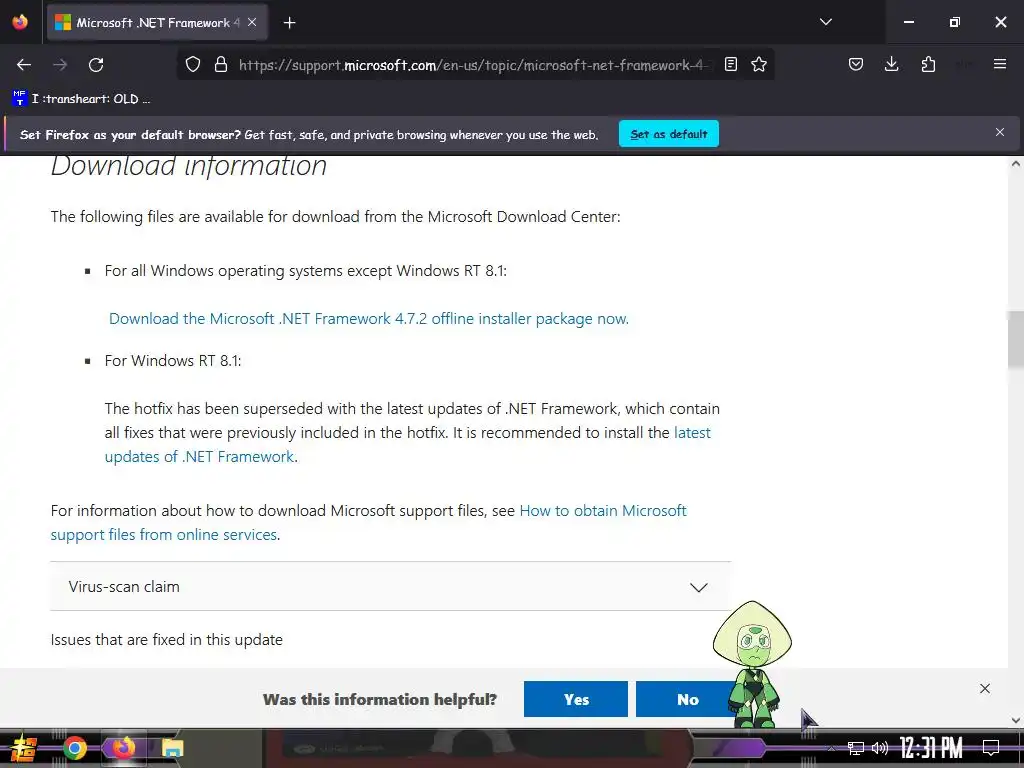The width and height of the screenshot is (1024, 768).
Task: Answer Yes to information helpful prompt
Action: (x=576, y=699)
